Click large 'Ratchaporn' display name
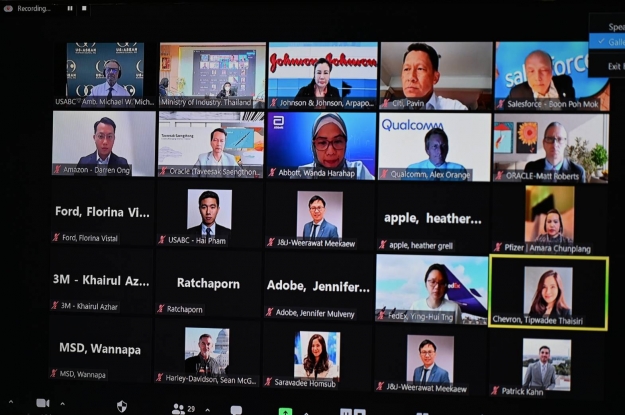Screen dimensions: 625x415 click(x=208, y=283)
